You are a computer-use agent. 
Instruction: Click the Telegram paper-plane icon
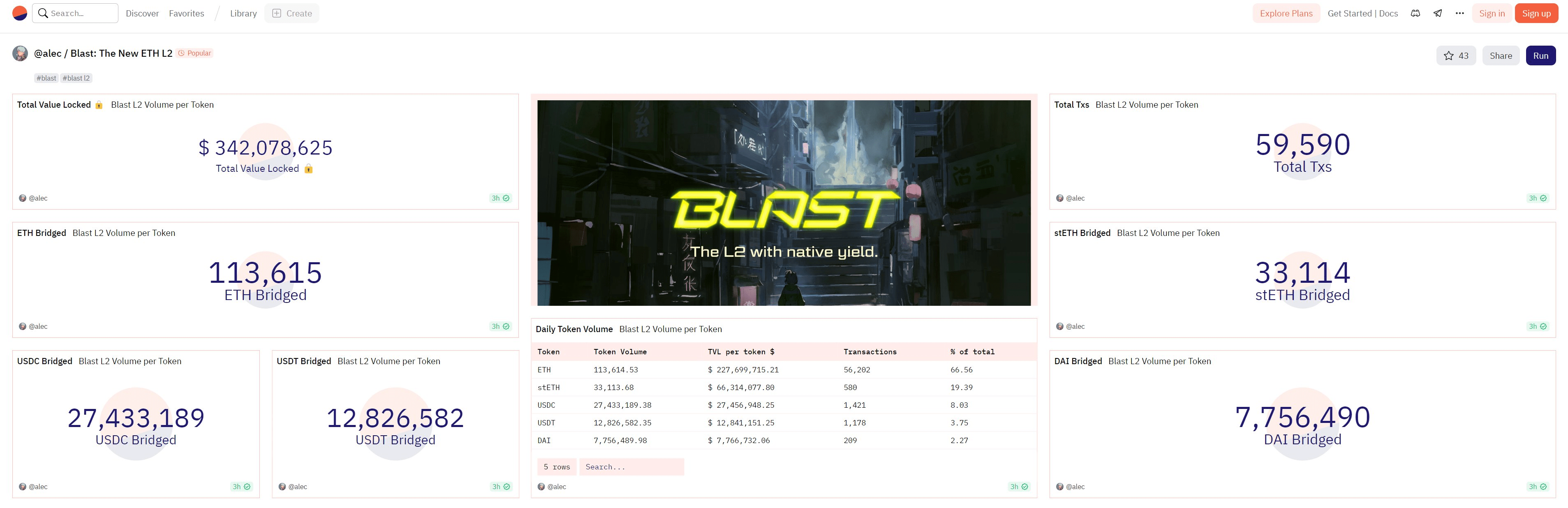coord(1437,13)
